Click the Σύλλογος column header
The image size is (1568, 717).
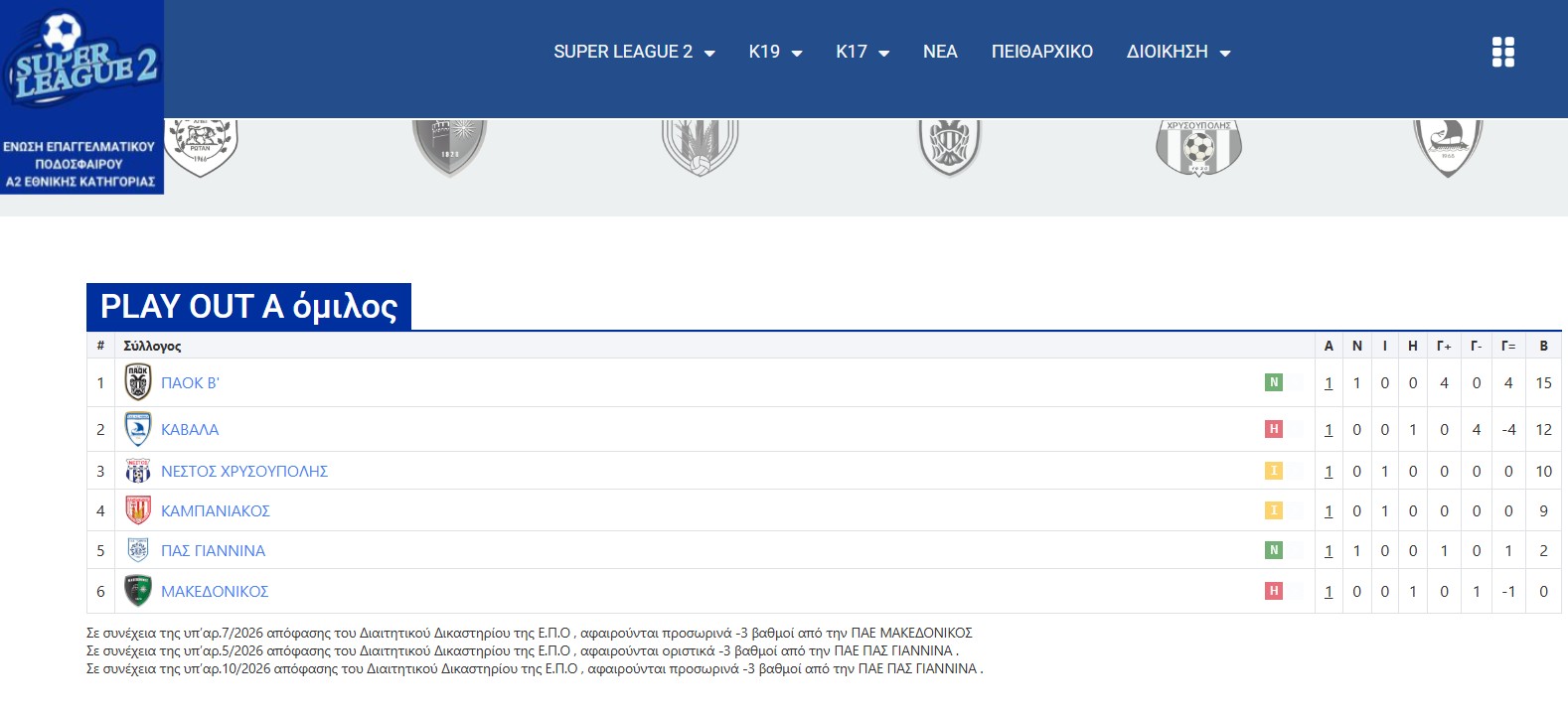pyautogui.click(x=152, y=346)
